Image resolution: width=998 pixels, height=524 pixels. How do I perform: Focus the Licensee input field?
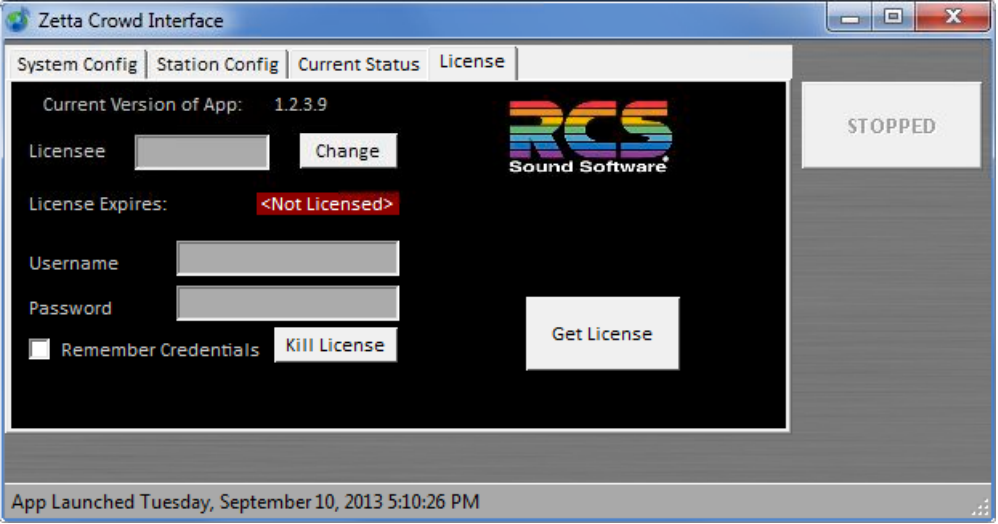[202, 152]
